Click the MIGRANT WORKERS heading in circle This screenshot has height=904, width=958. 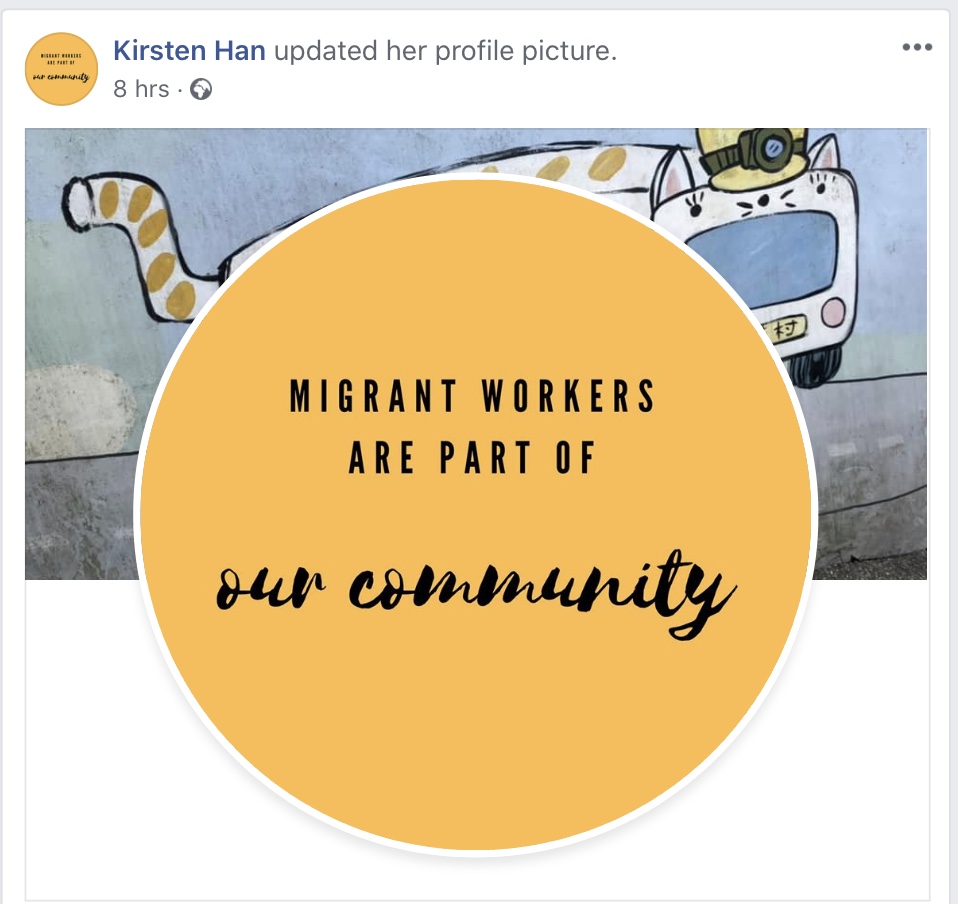point(472,396)
